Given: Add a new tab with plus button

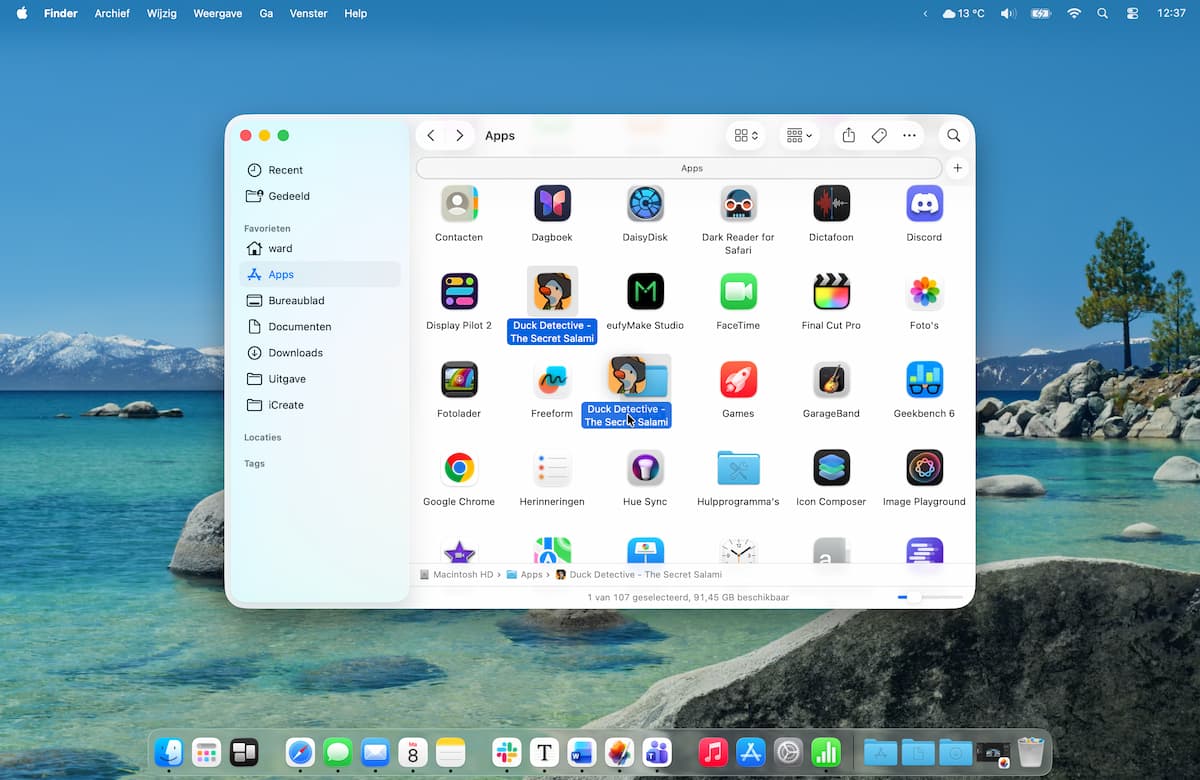Looking at the screenshot, I should [x=957, y=168].
